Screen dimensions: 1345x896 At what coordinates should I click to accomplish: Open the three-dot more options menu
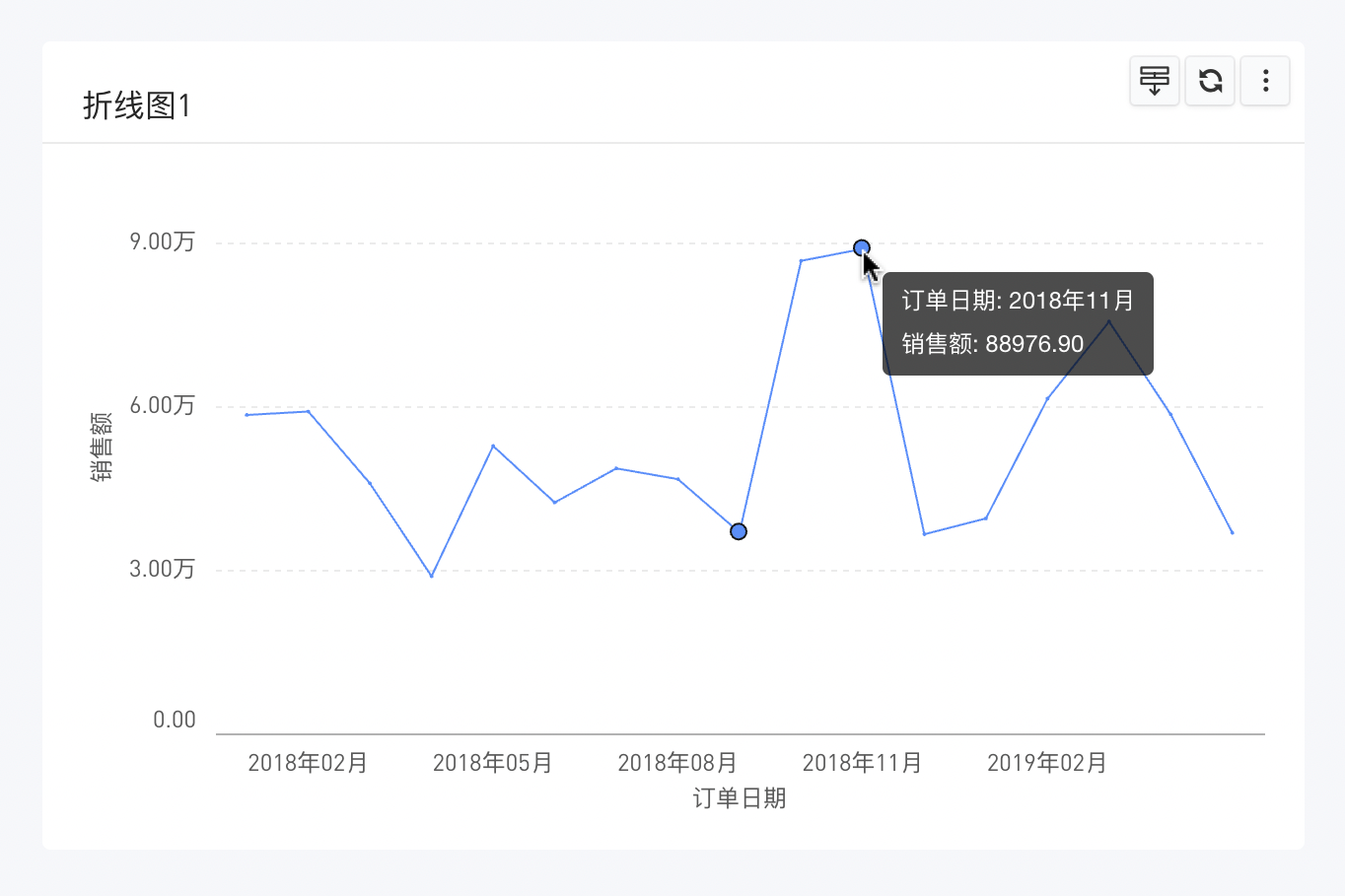(1265, 81)
